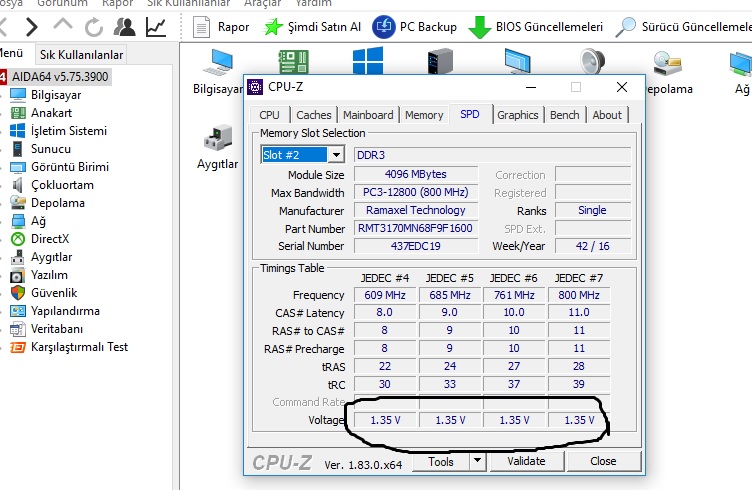Image resolution: width=752 pixels, height=490 pixels.
Task: Click the Week/Year value 42 / 16
Action: pyautogui.click(x=593, y=246)
